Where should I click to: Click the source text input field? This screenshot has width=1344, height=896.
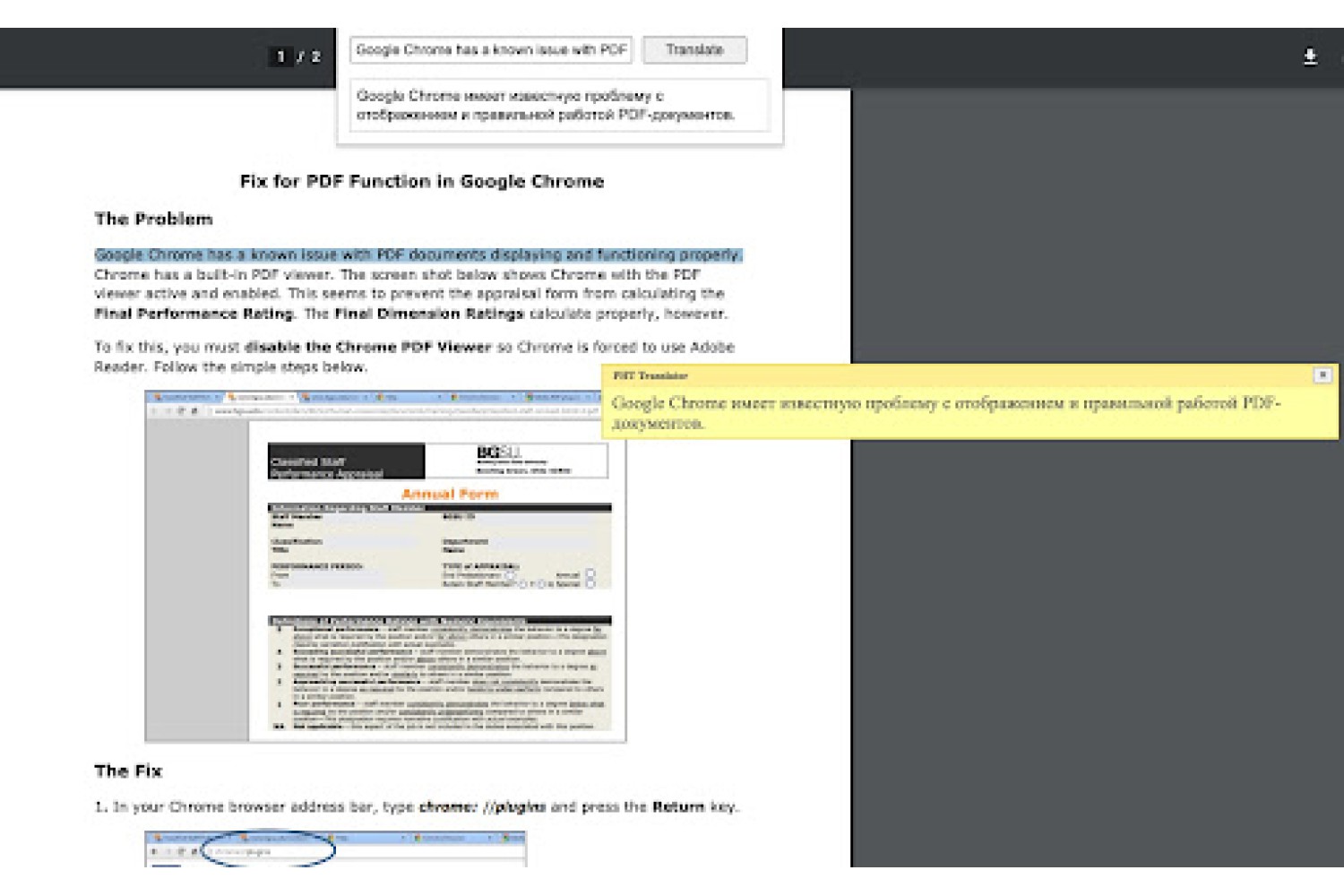click(x=491, y=50)
